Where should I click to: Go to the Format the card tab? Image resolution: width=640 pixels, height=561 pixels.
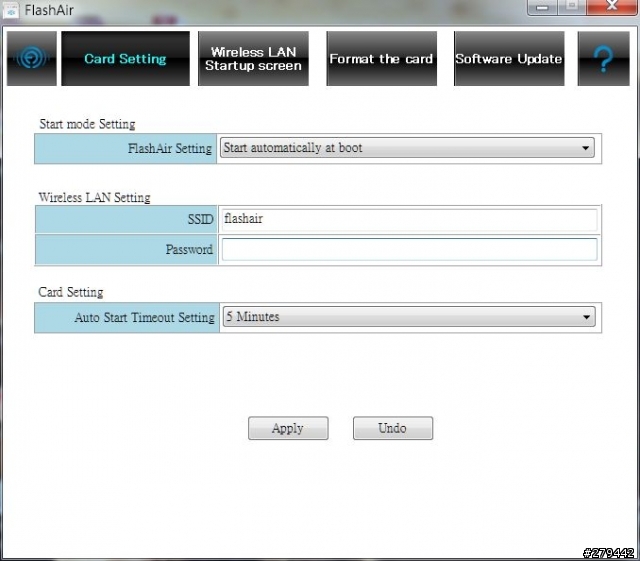pyautogui.click(x=381, y=58)
